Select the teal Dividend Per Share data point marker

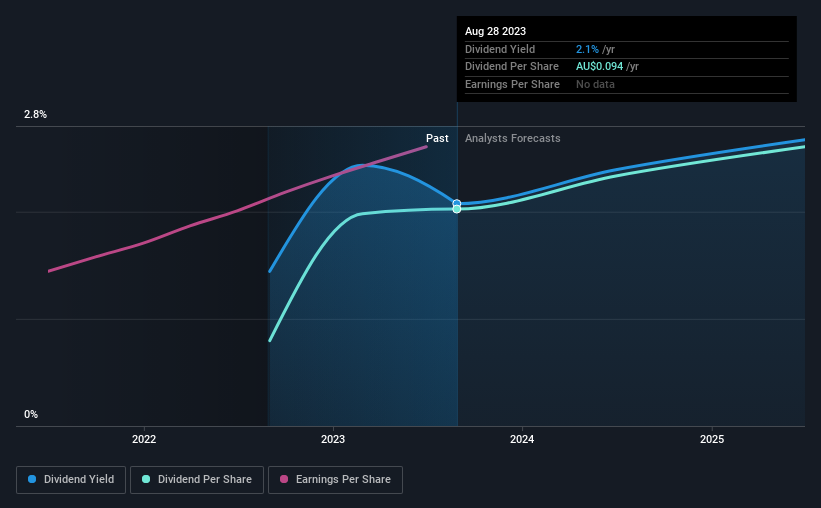tap(457, 209)
